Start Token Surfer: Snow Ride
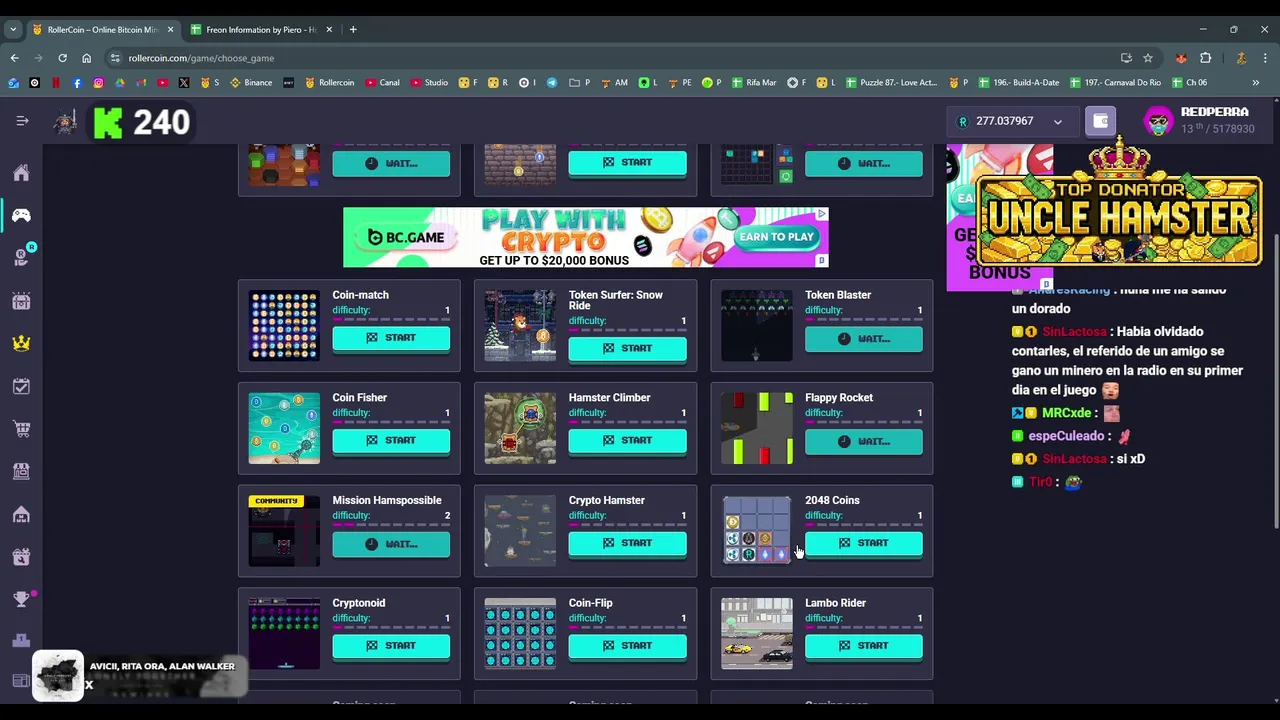The image size is (1280, 720). tap(627, 348)
